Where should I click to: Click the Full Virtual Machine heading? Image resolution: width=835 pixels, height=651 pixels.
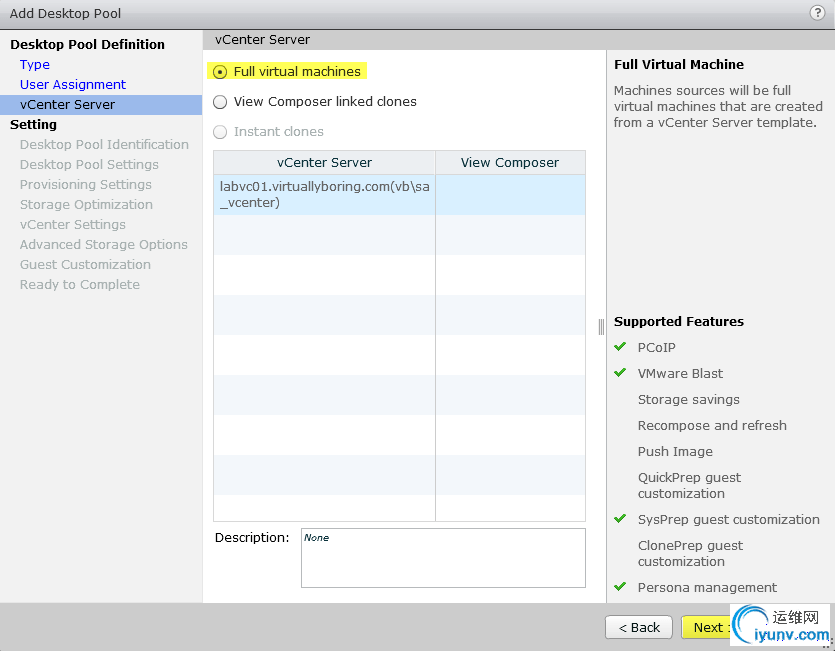[x=679, y=64]
